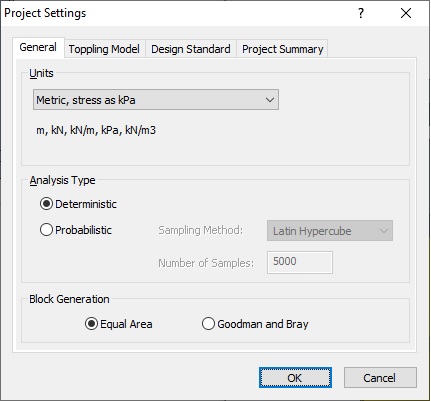Image resolution: width=431 pixels, height=401 pixels.
Task: Select Equal Area block generation
Action: coord(119,324)
